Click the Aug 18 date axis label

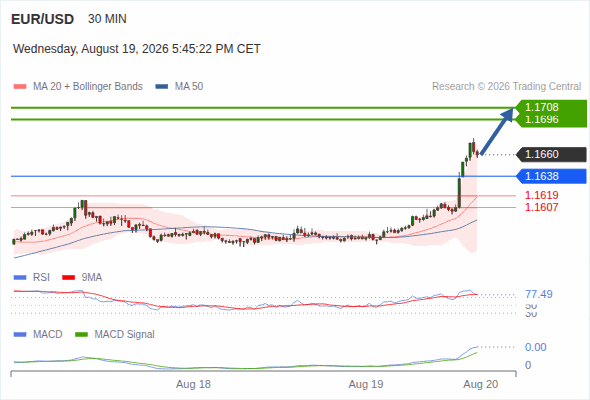(193, 385)
